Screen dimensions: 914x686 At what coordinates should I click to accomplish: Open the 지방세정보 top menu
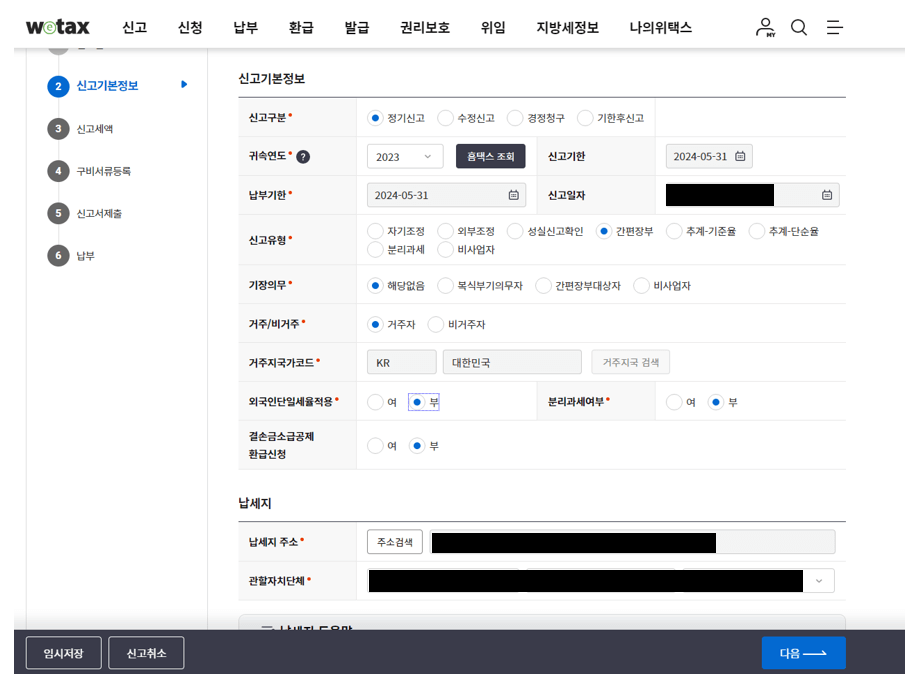(568, 27)
